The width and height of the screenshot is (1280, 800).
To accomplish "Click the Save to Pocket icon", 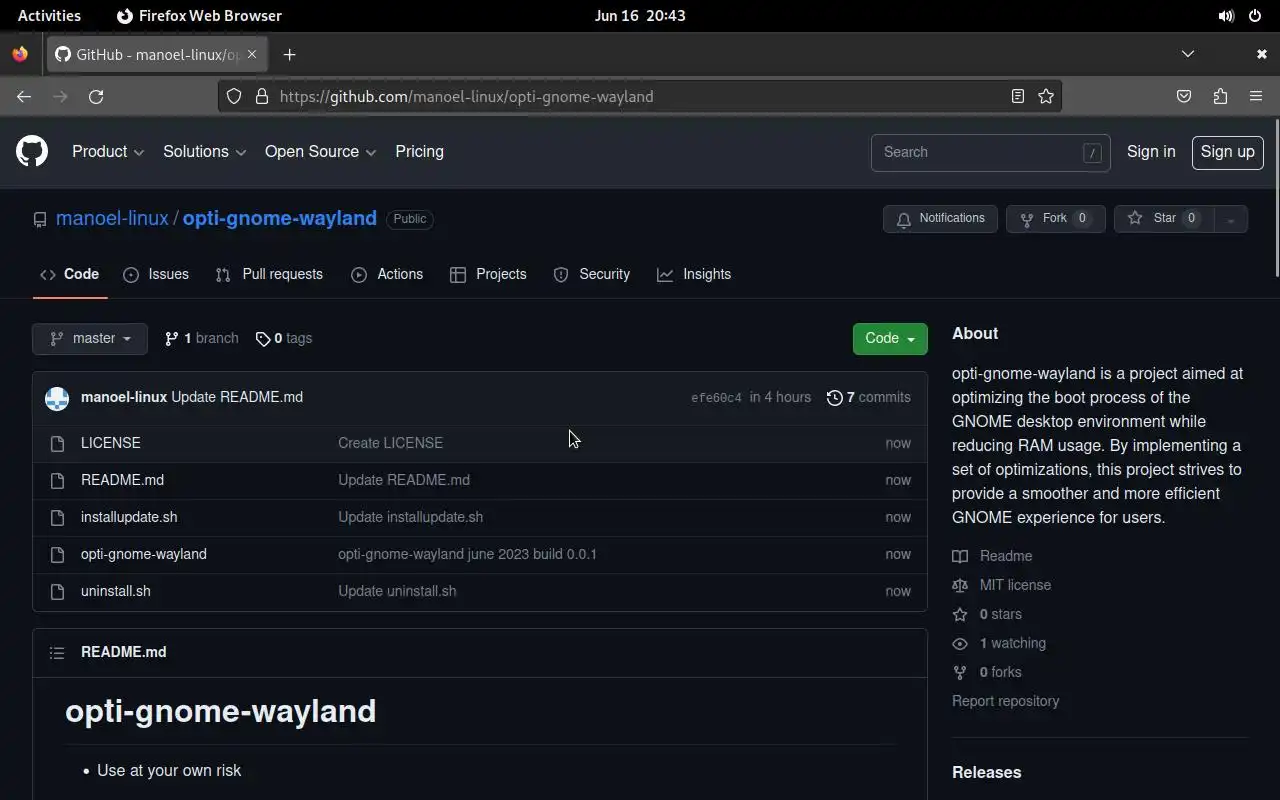I will click(1184, 97).
